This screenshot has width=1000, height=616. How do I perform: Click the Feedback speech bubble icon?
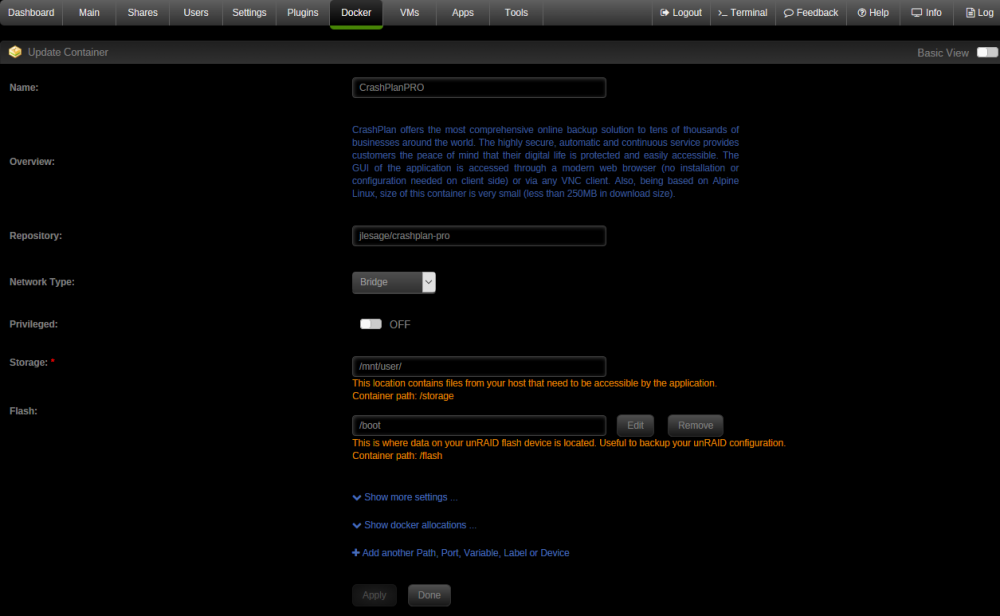click(x=788, y=13)
